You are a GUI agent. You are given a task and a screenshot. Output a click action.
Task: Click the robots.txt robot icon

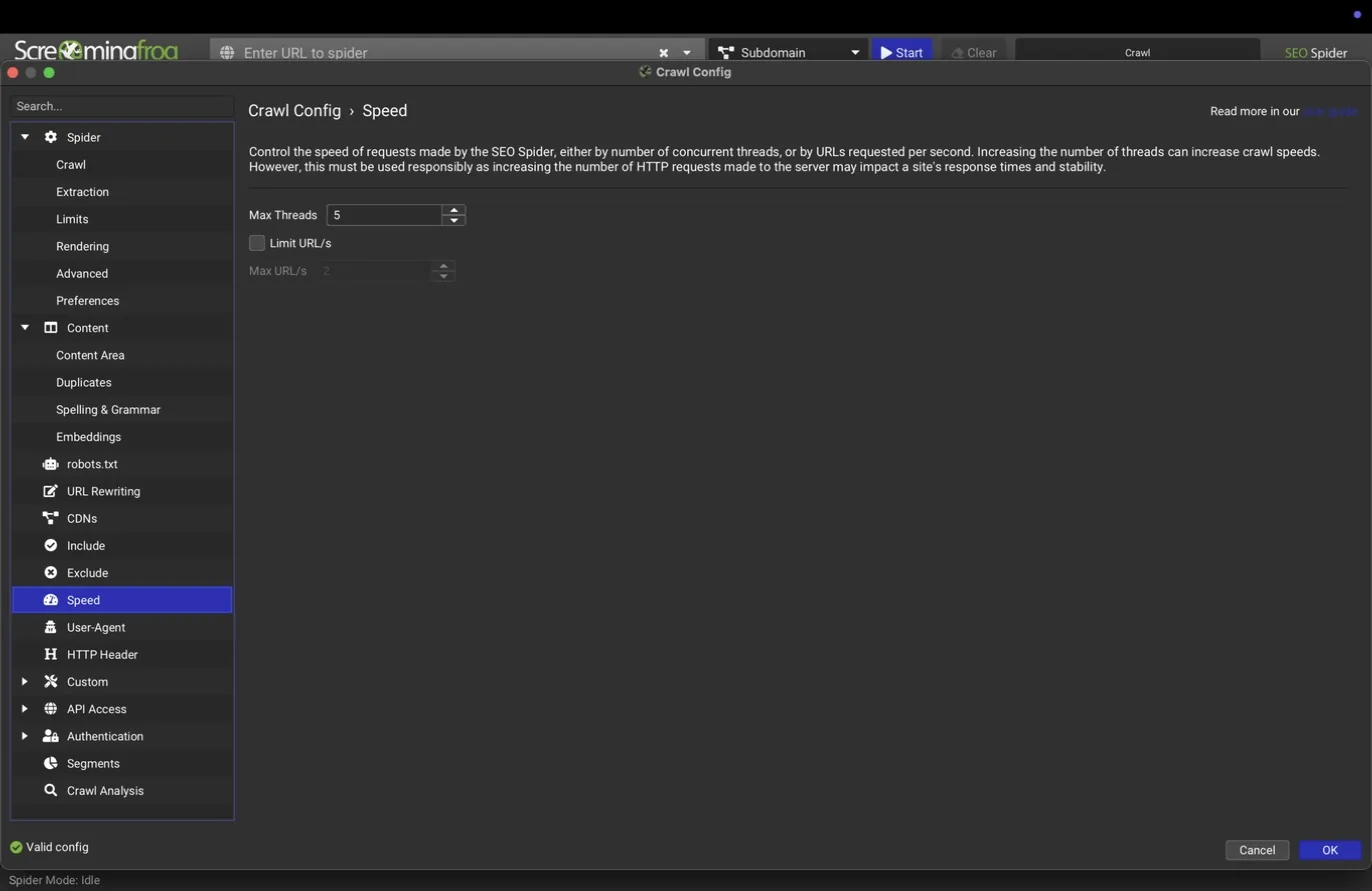50,464
